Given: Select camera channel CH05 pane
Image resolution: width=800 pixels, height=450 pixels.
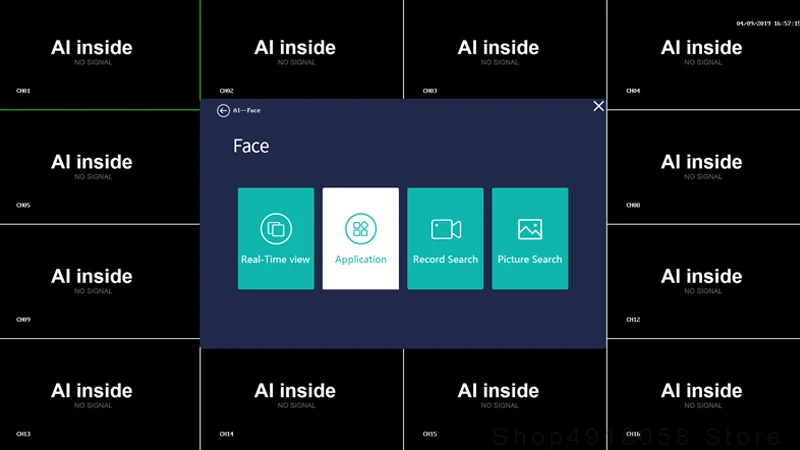Looking at the screenshot, I should [x=99, y=167].
